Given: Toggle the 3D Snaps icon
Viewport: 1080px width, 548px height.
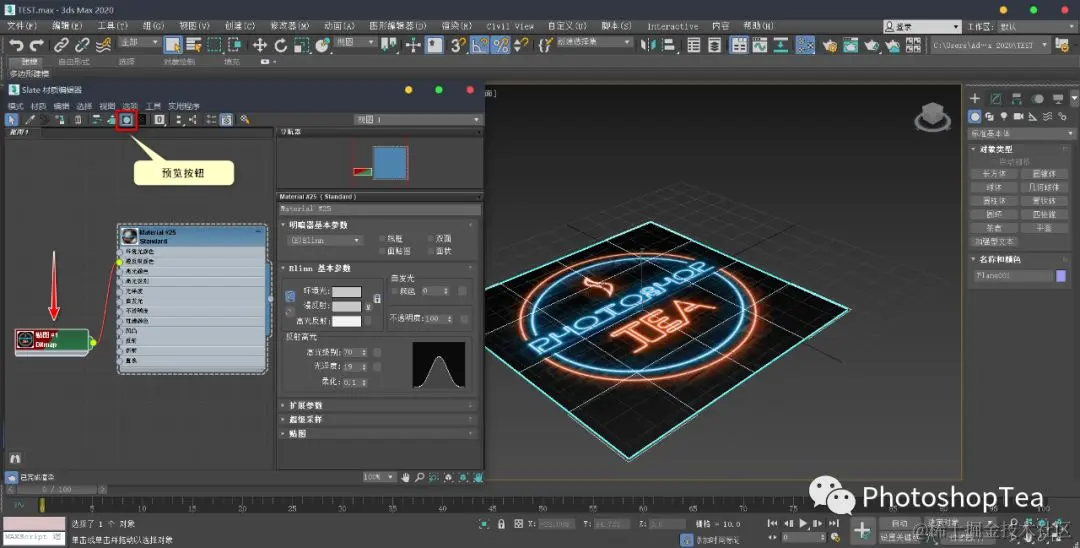Looking at the screenshot, I should 458,45.
